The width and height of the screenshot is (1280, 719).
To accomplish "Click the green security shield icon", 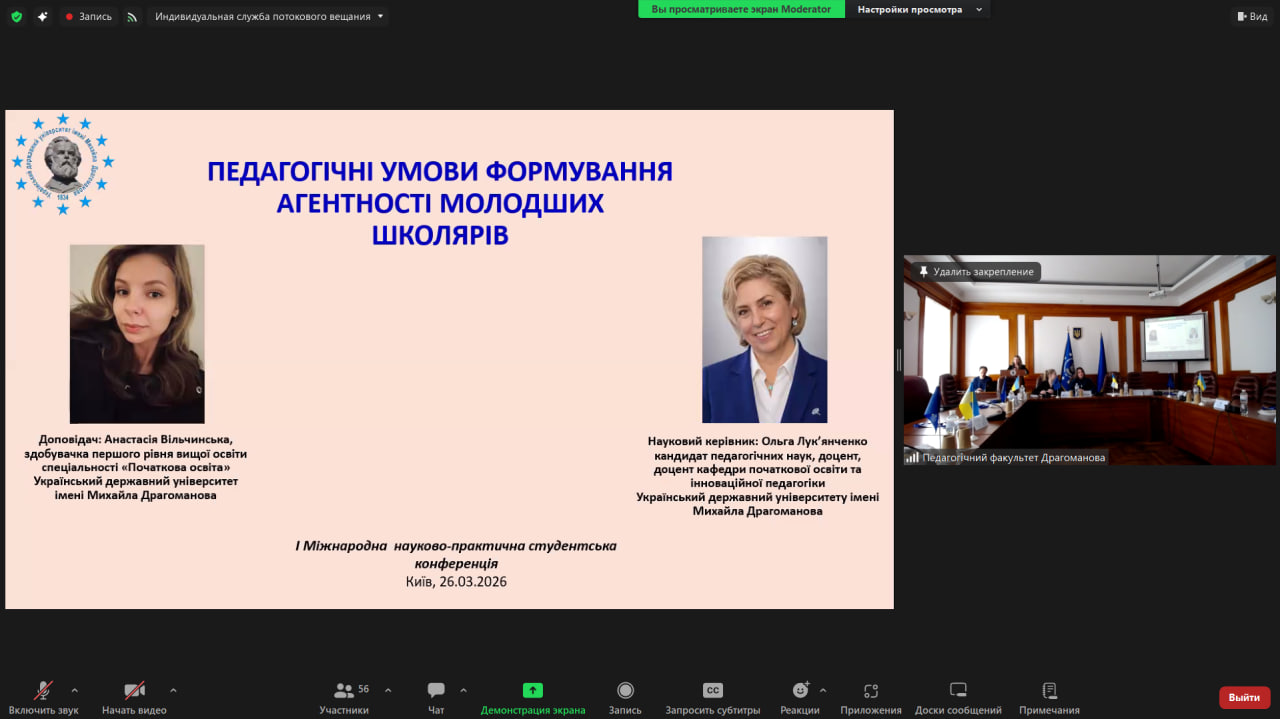I will (16, 16).
